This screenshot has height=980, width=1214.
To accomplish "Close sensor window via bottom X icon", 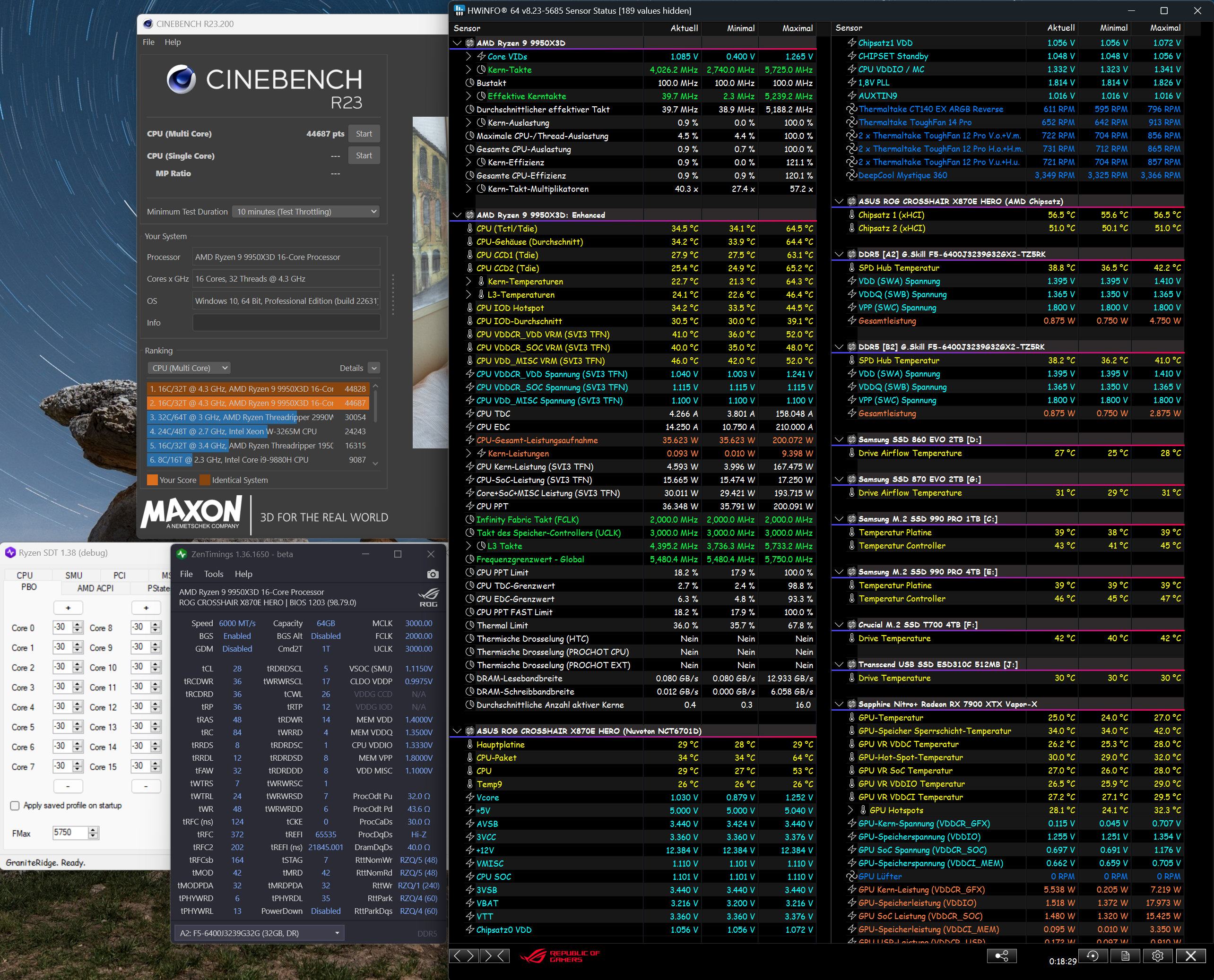I will click(1190, 956).
